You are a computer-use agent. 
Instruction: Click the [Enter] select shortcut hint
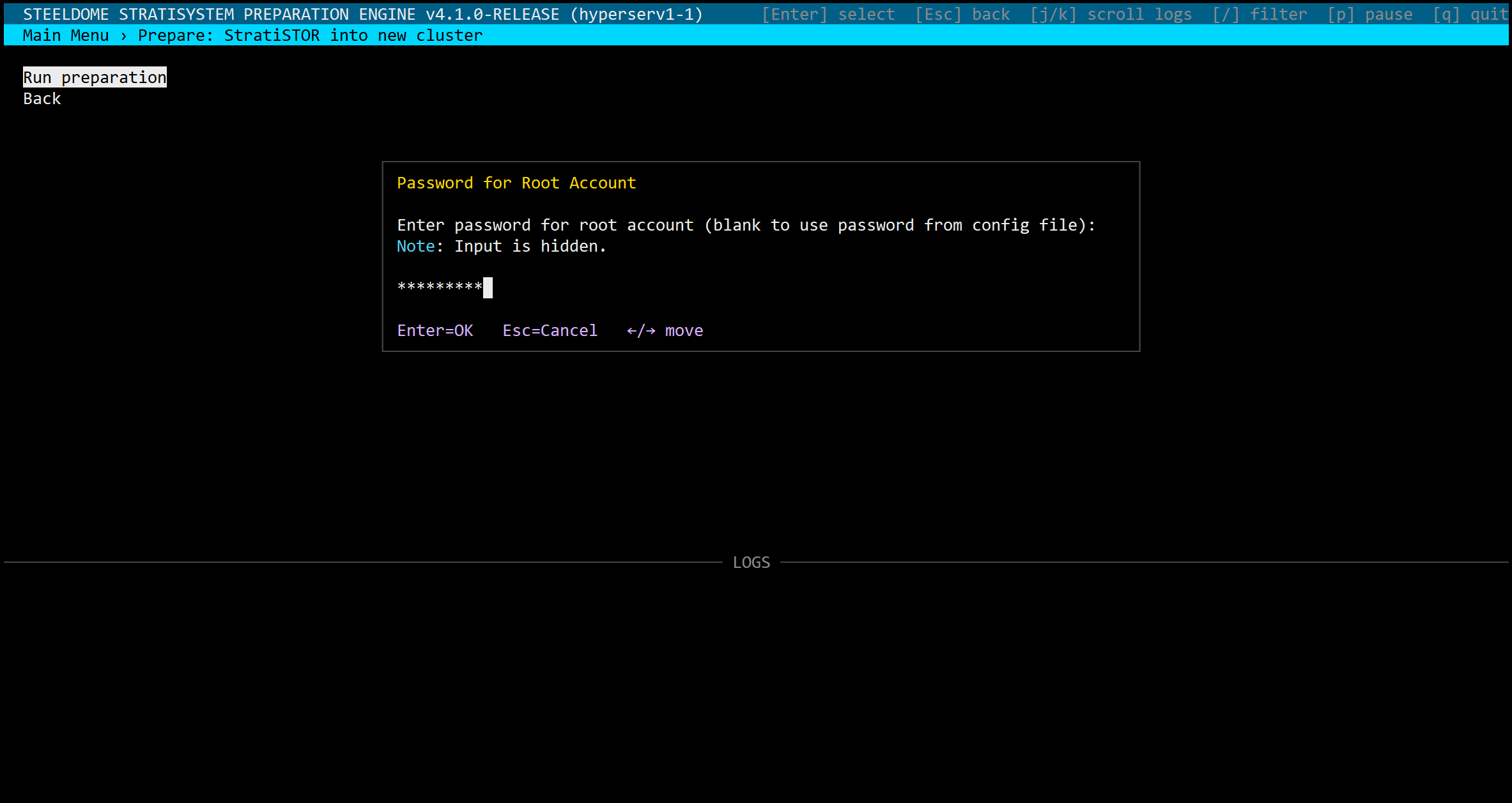[828, 14]
